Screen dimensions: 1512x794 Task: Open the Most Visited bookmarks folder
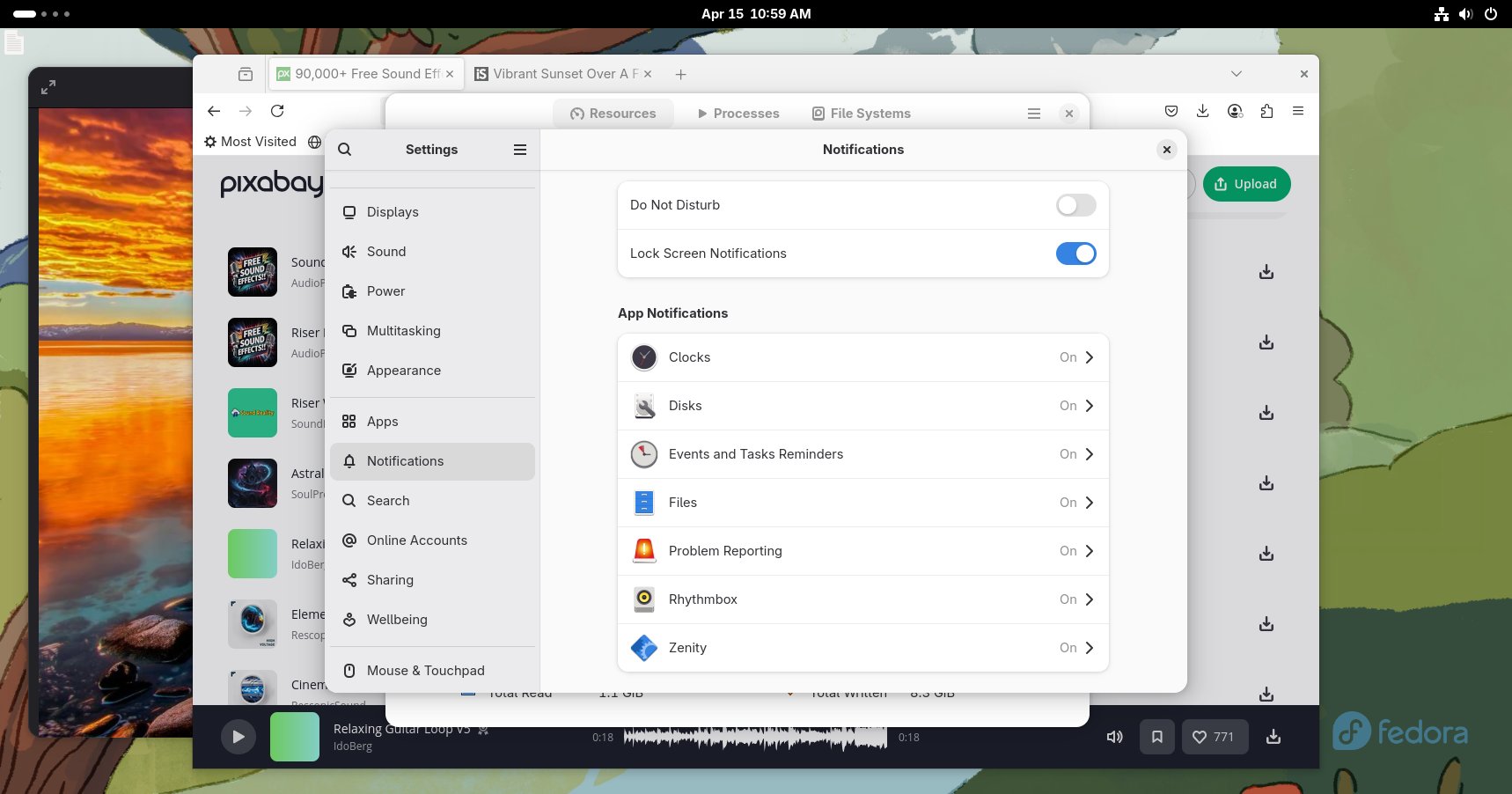(x=250, y=142)
